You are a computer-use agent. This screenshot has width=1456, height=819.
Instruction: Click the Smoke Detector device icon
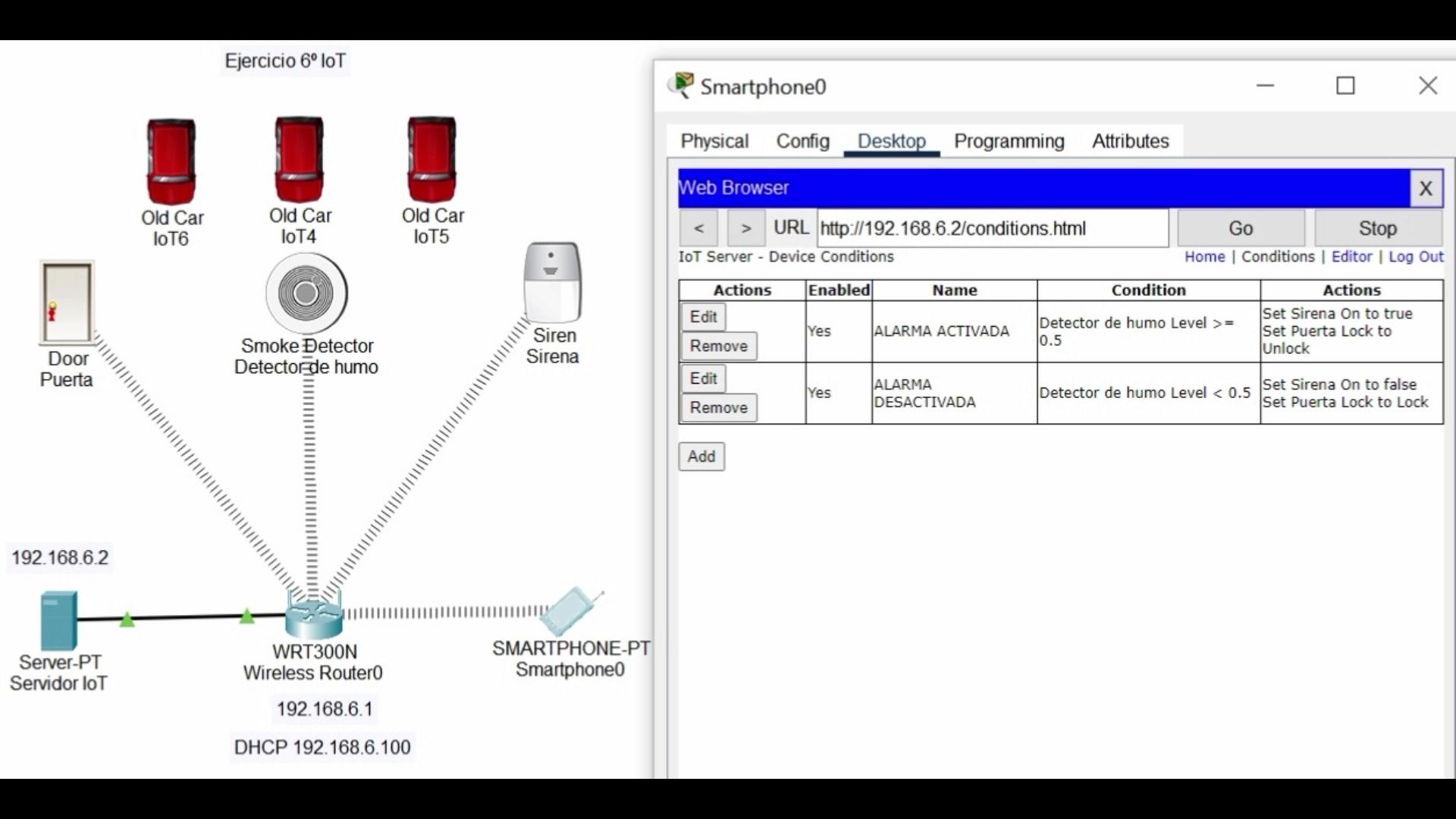[306, 293]
